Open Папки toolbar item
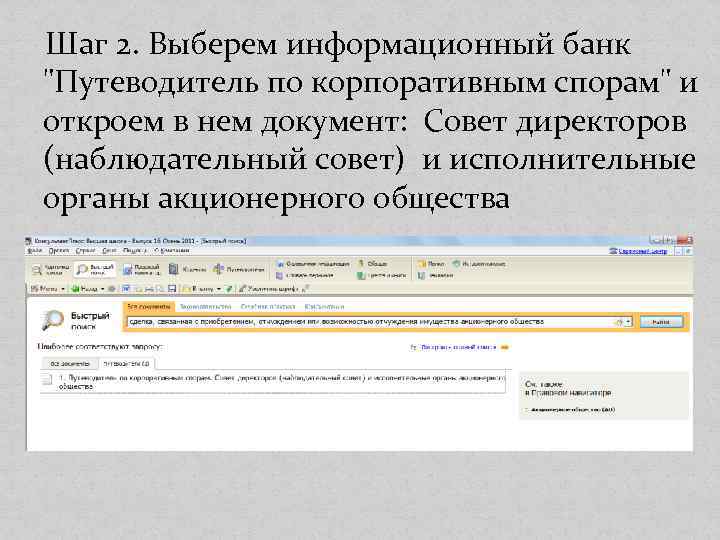This screenshot has width=720, height=540. pos(431,264)
